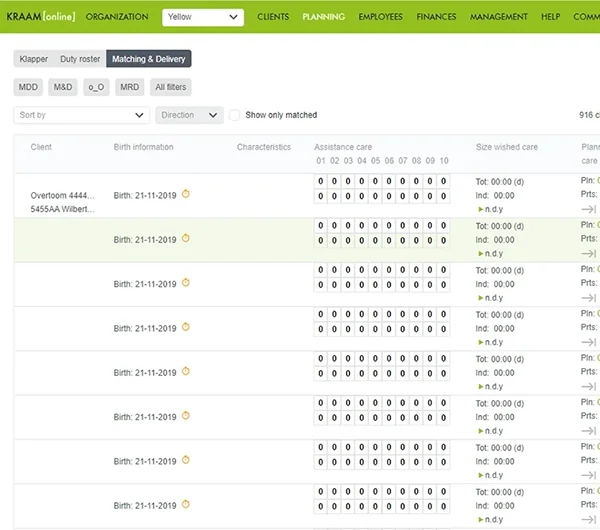
Task: Click the clock icon in the Overtoom row
Action: (x=185, y=195)
